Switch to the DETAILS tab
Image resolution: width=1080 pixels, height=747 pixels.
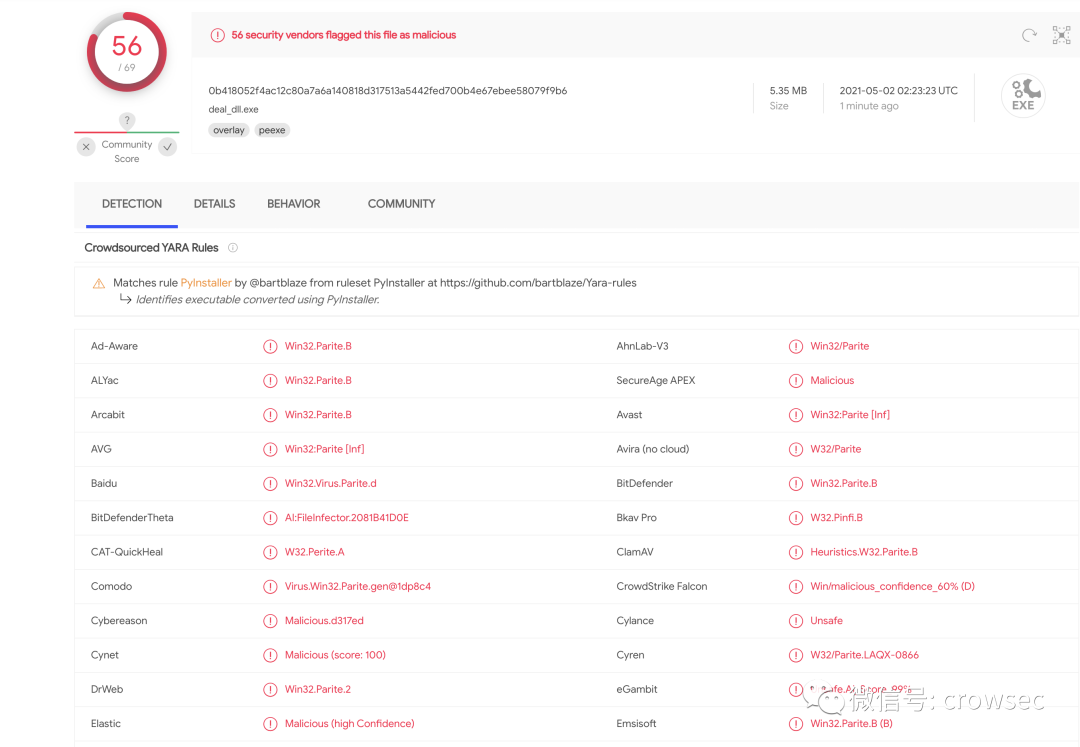pos(214,204)
